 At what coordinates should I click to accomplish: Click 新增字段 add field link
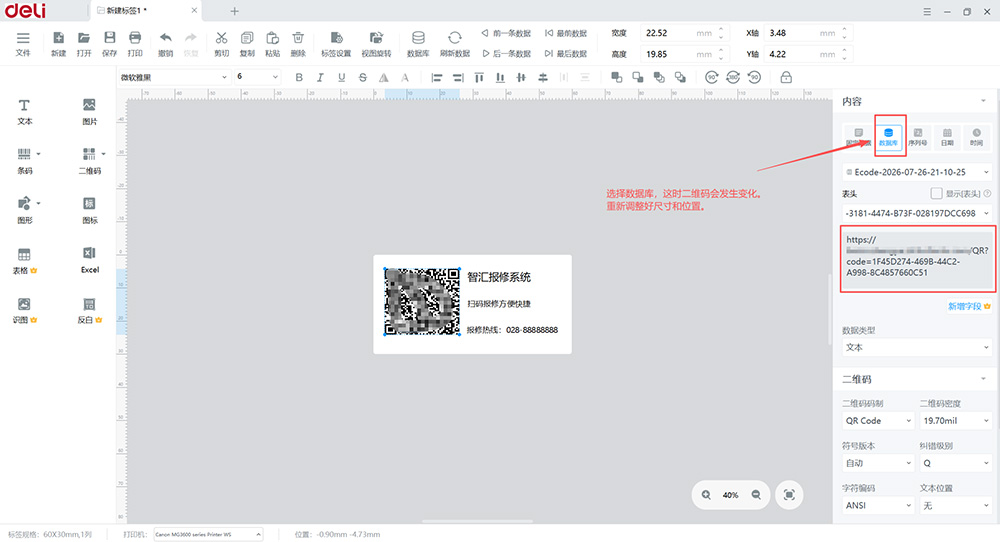(x=969, y=306)
